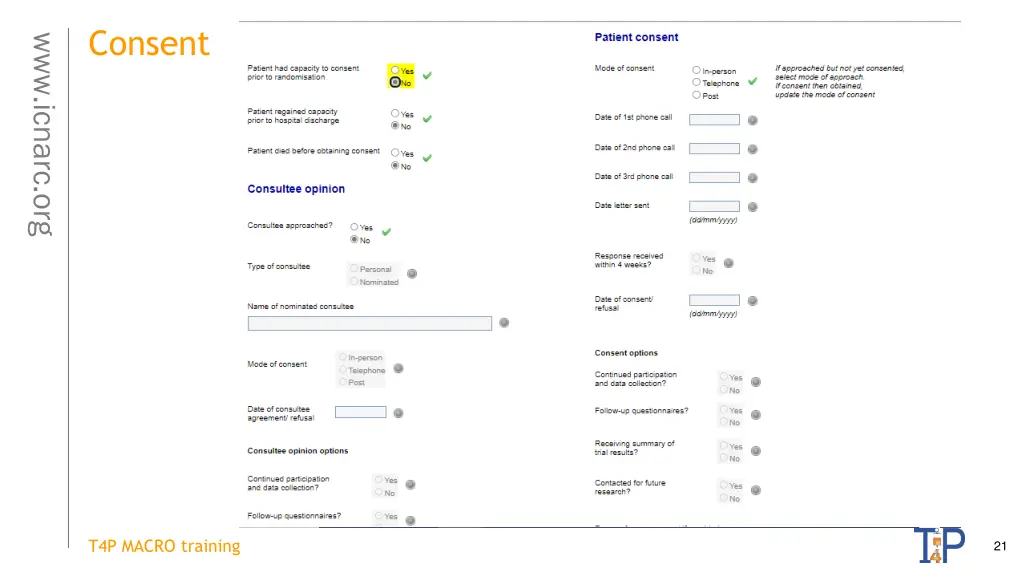Click grey status dot beside Date letter sent
This screenshot has height=576, width=1024.
(x=752, y=207)
